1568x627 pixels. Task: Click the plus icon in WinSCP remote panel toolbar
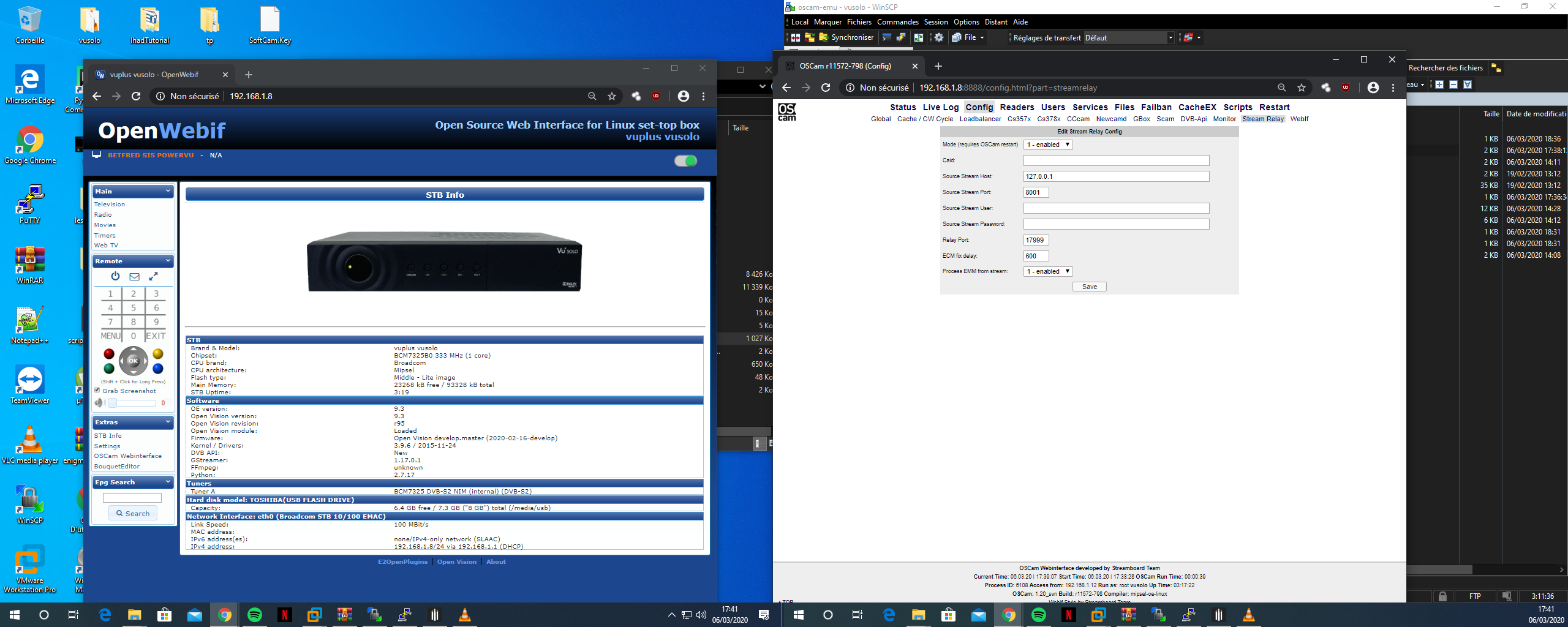[x=1439, y=84]
